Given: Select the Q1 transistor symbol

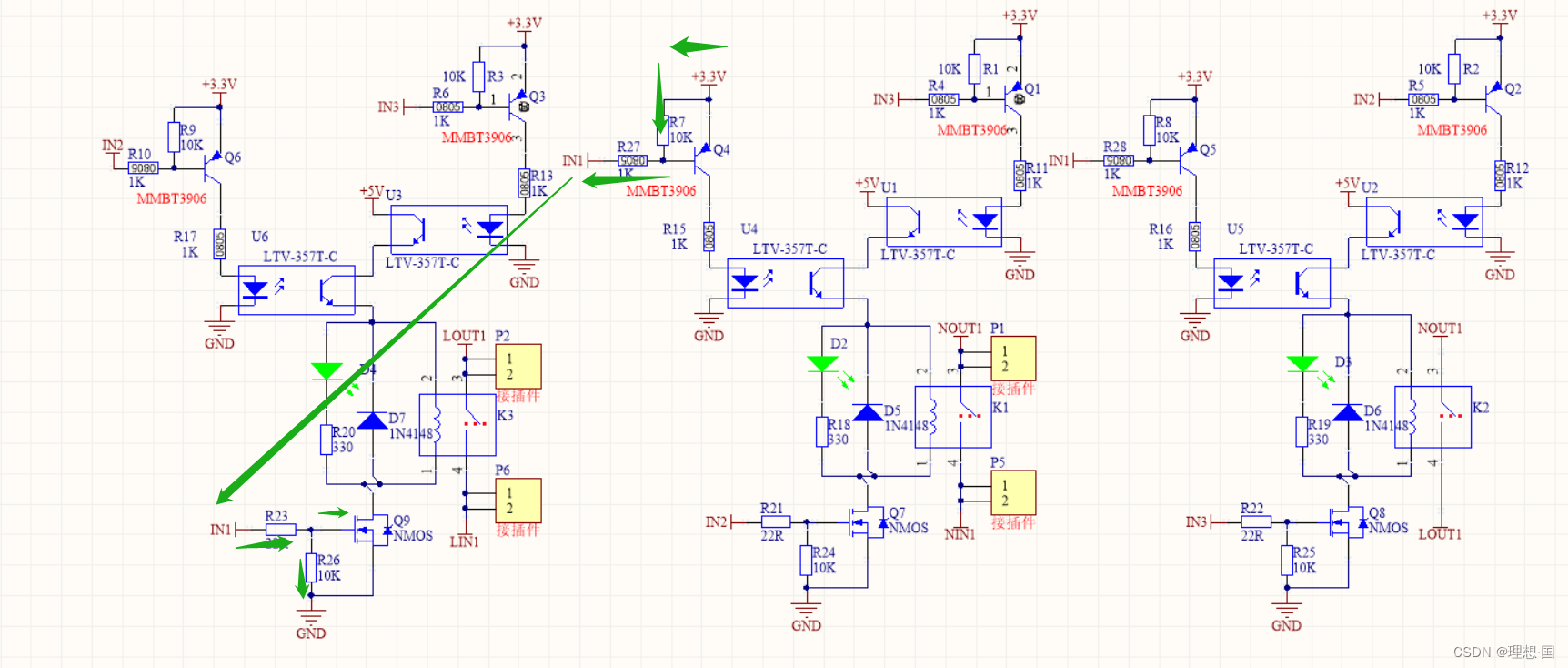Looking at the screenshot, I should pyautogui.click(x=1011, y=98).
